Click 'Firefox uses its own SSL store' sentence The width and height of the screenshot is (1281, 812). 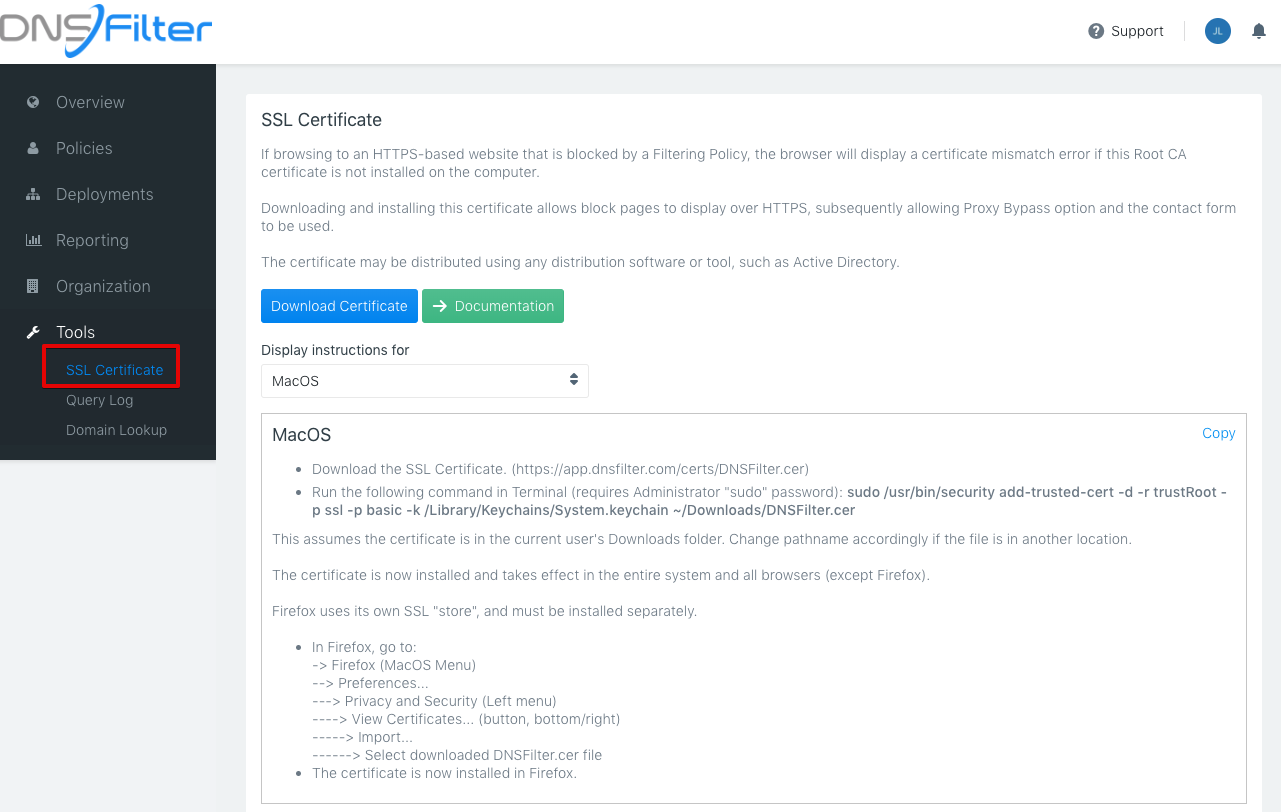(484, 611)
